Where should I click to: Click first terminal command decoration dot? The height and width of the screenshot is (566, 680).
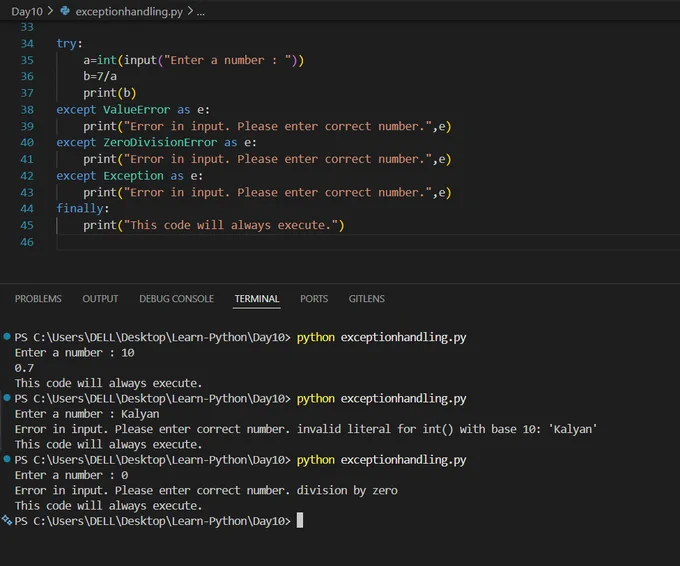pos(7,336)
